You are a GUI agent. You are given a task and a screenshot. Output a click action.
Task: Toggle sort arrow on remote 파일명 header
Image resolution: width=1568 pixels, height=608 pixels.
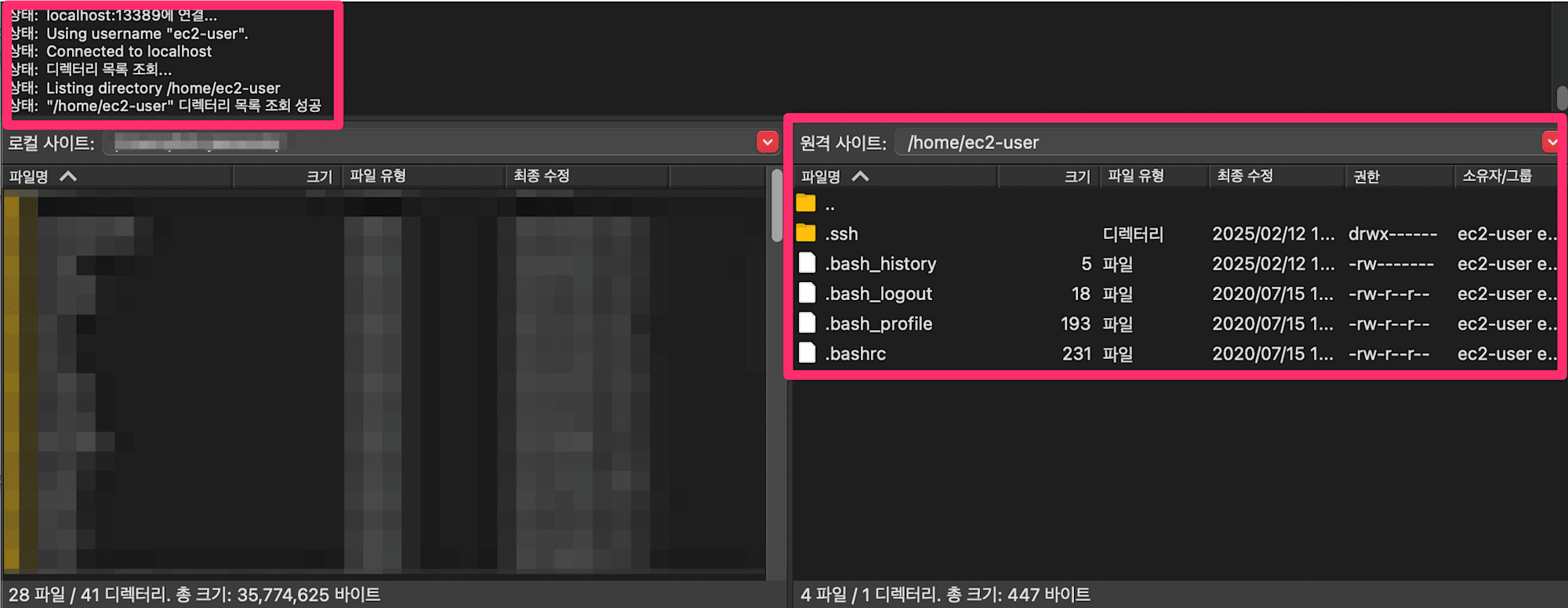860,176
